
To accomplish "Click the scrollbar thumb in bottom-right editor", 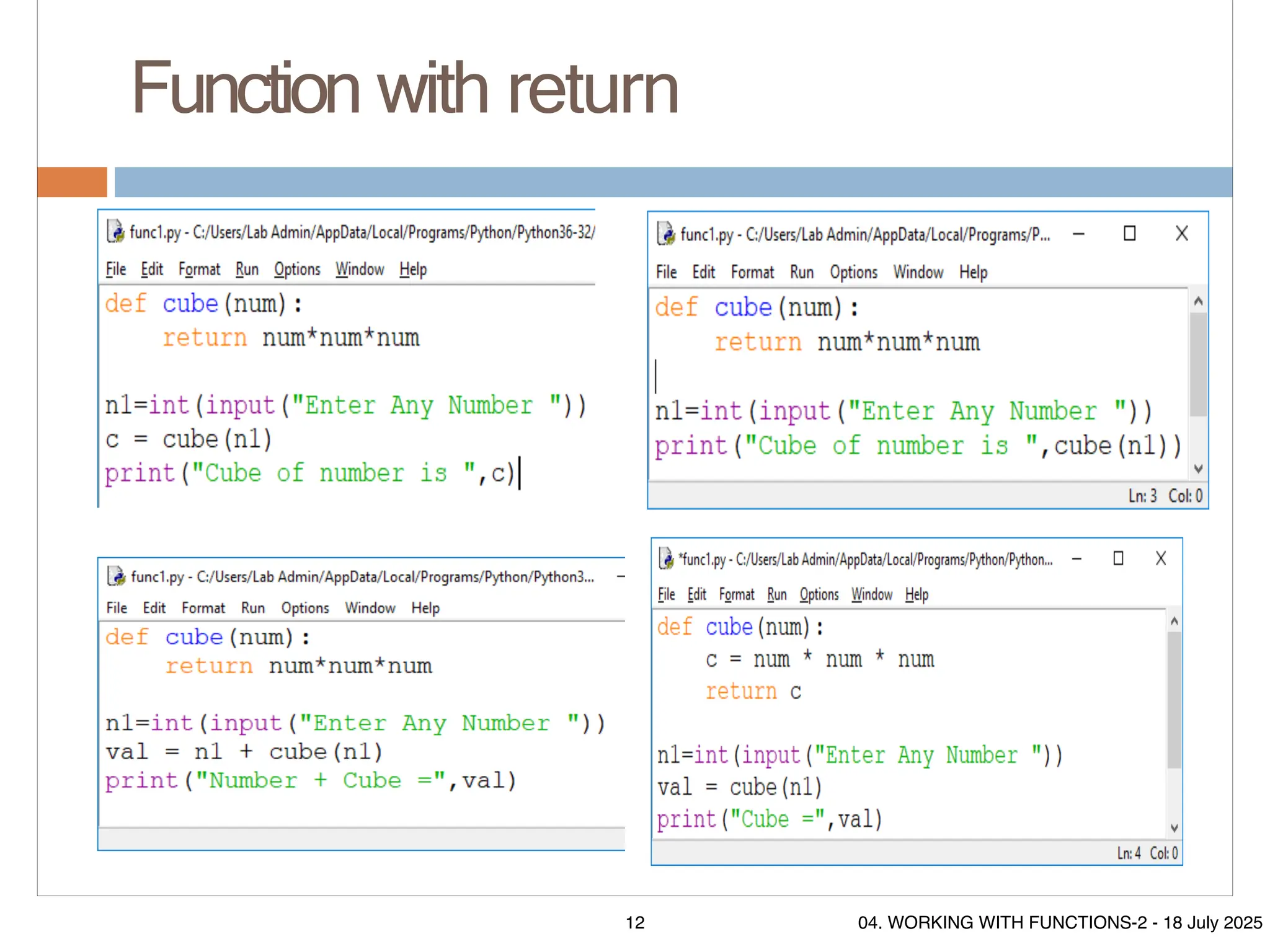I will pyautogui.click(x=1174, y=700).
